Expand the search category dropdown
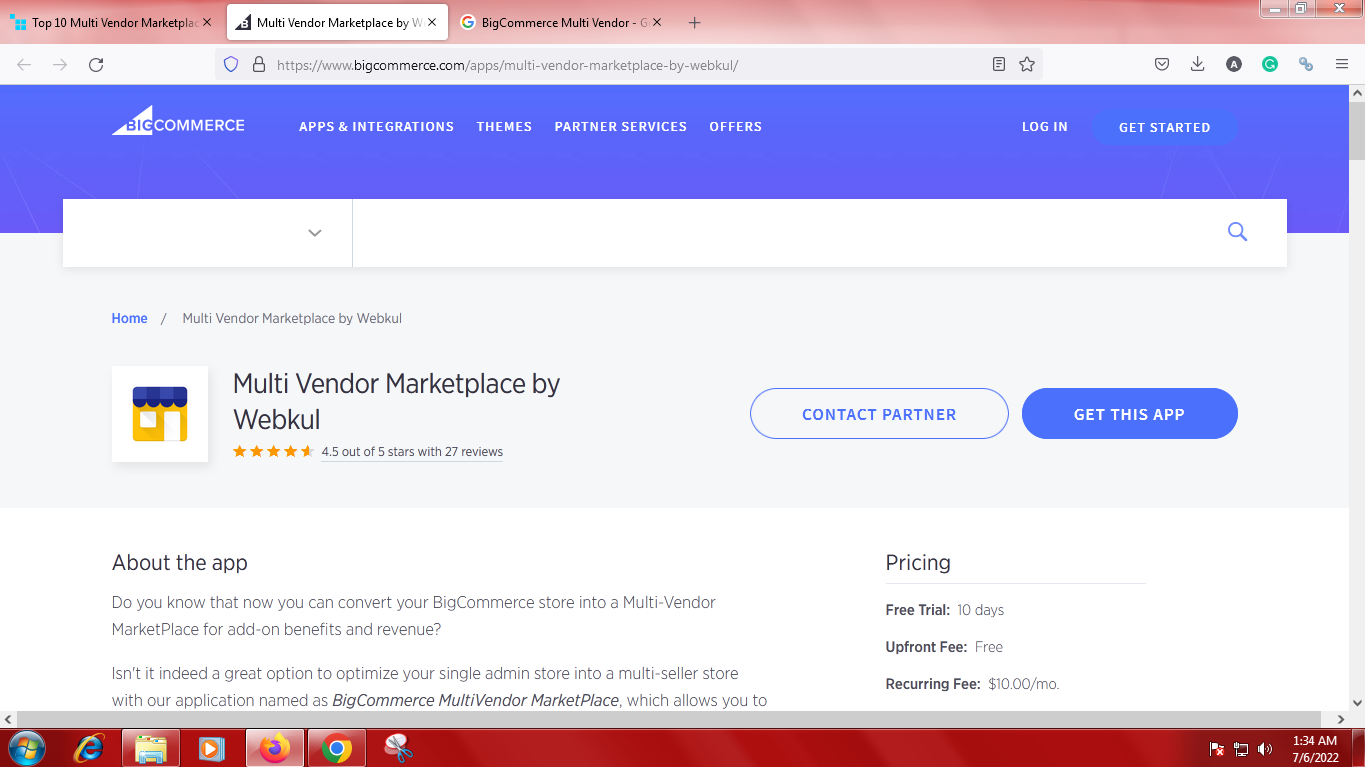 (x=208, y=233)
